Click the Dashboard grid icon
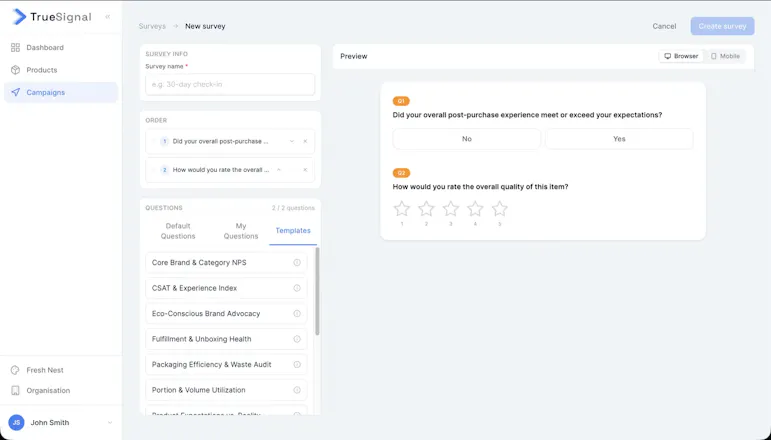 pos(15,48)
